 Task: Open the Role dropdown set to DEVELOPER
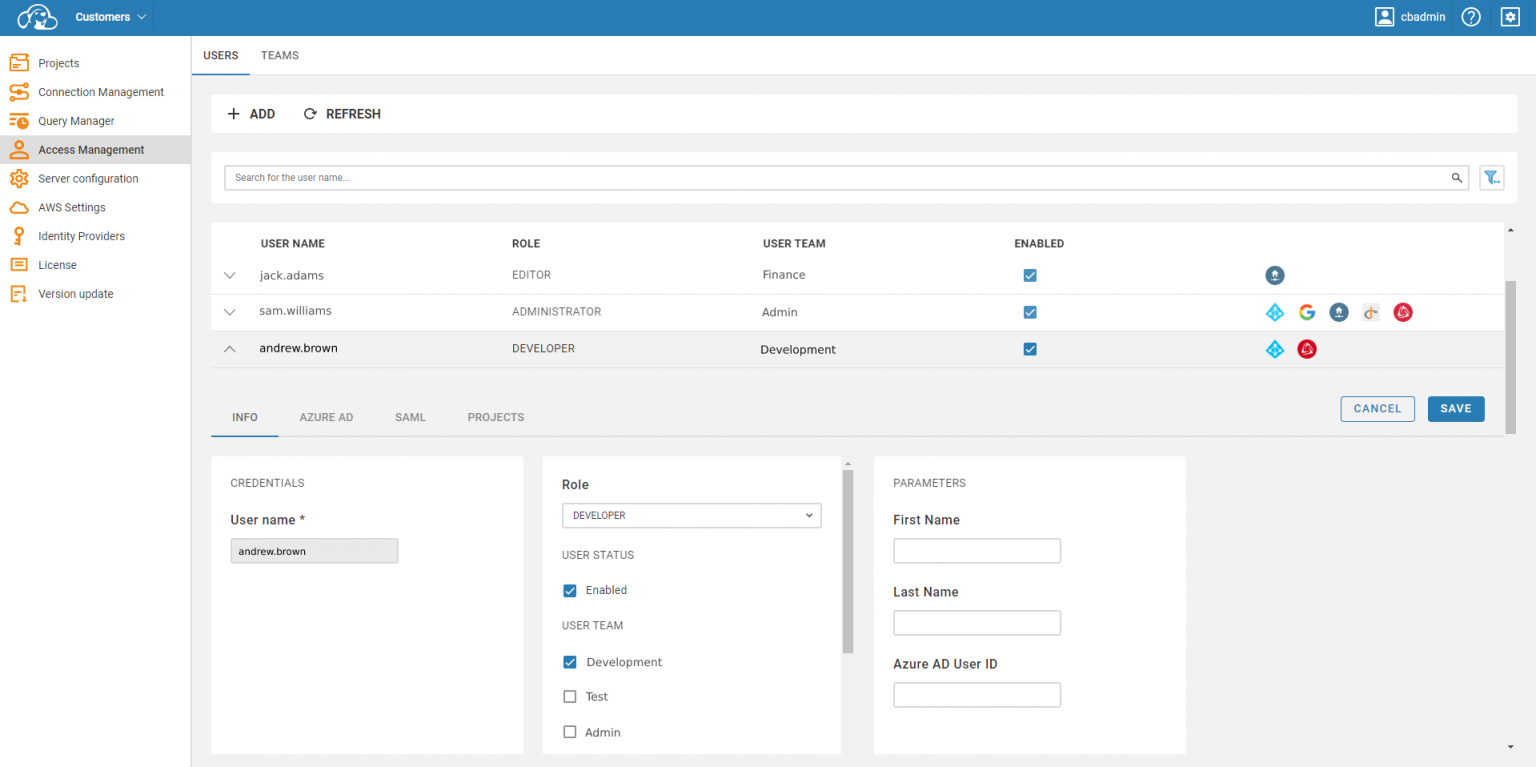pyautogui.click(x=691, y=516)
